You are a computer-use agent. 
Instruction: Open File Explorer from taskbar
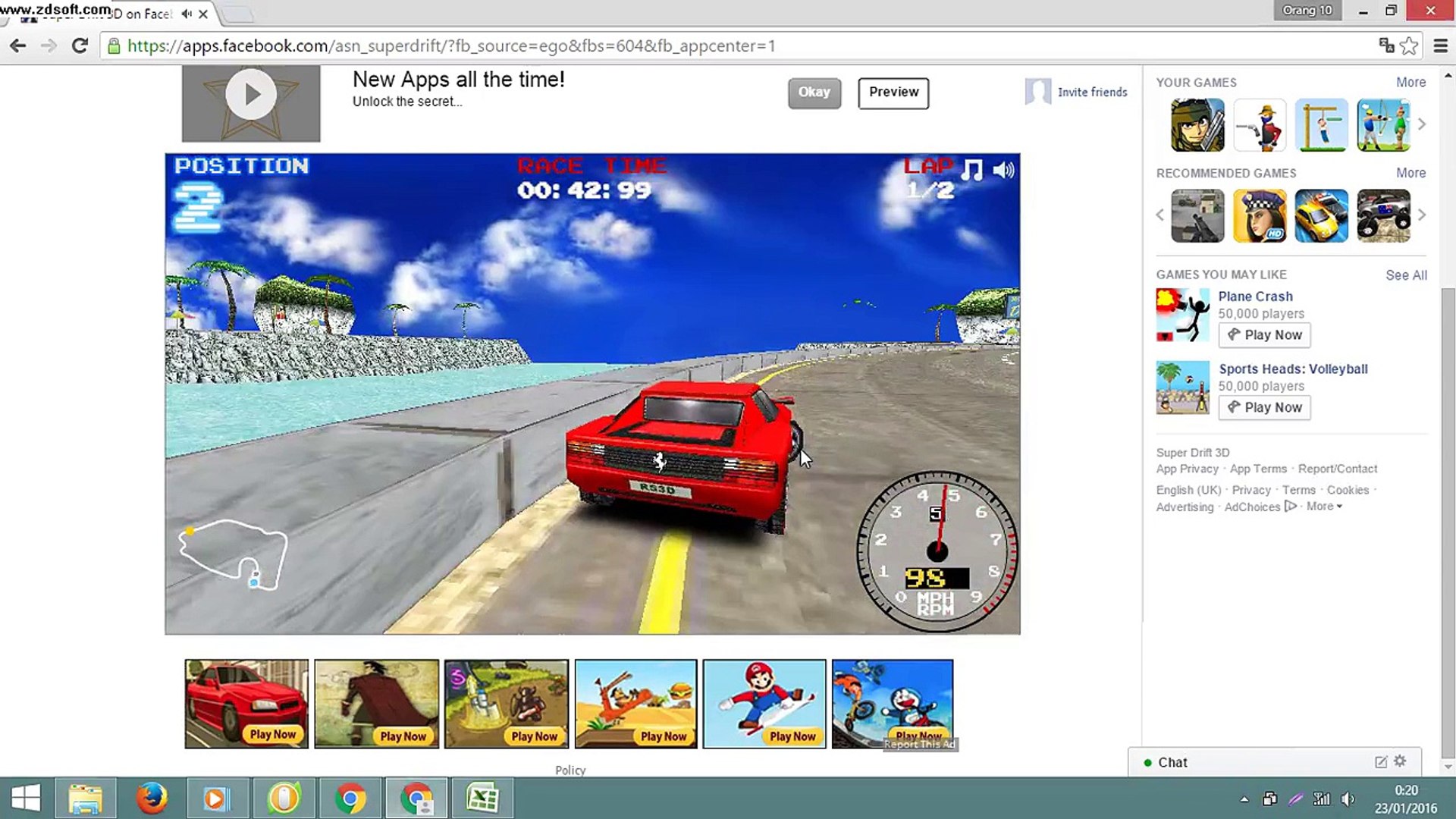click(x=85, y=799)
